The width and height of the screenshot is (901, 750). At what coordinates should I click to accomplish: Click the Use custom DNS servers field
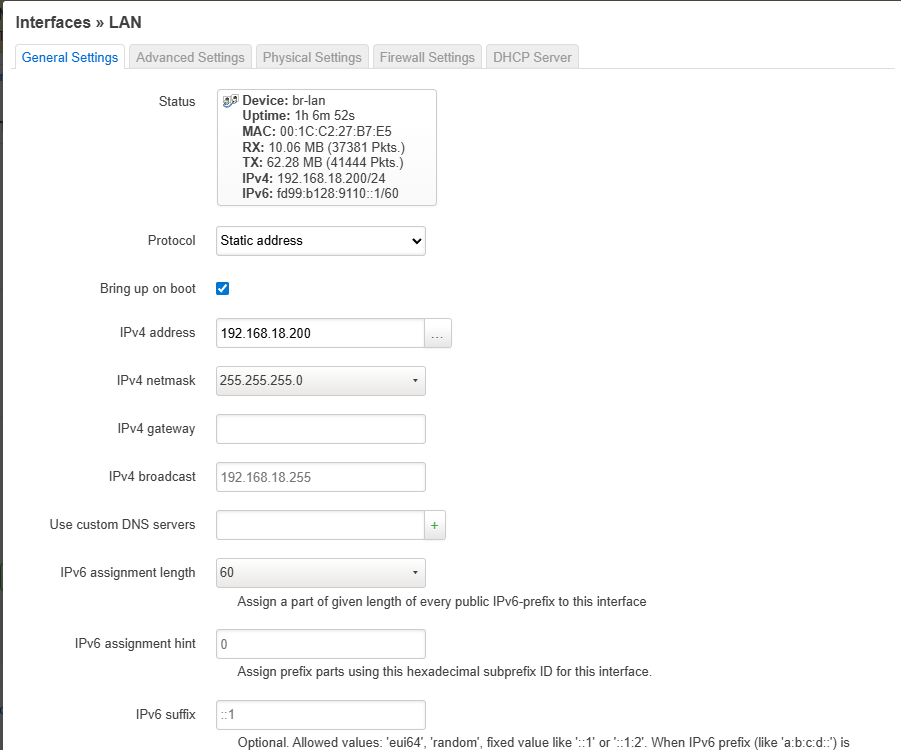click(320, 525)
